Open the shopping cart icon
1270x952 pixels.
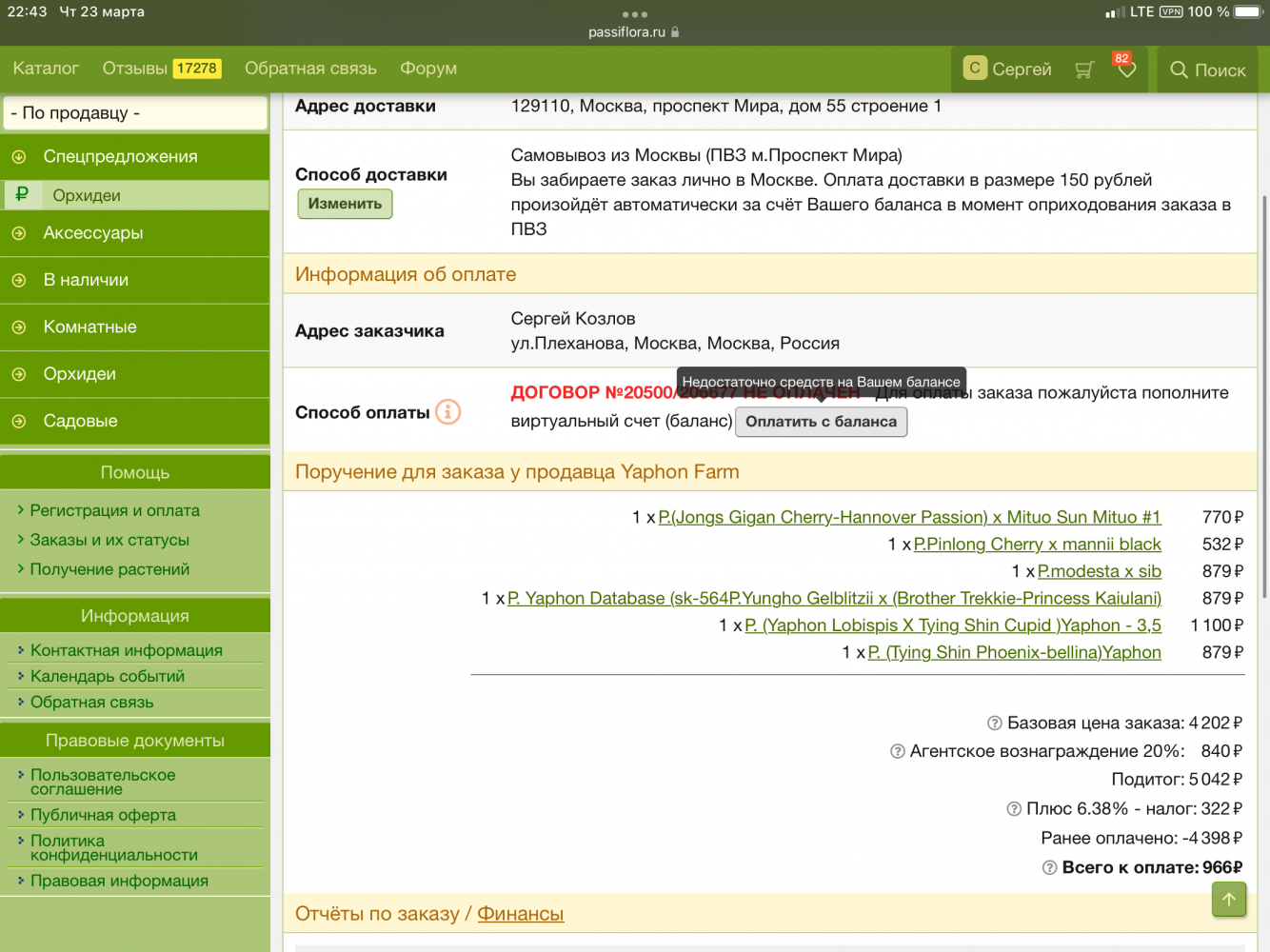pos(1083,69)
